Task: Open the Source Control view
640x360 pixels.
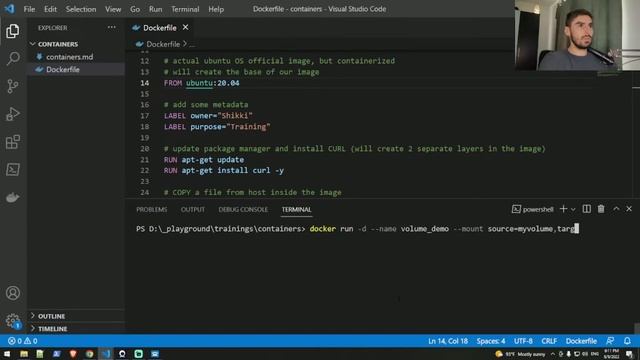Action: click(13, 86)
